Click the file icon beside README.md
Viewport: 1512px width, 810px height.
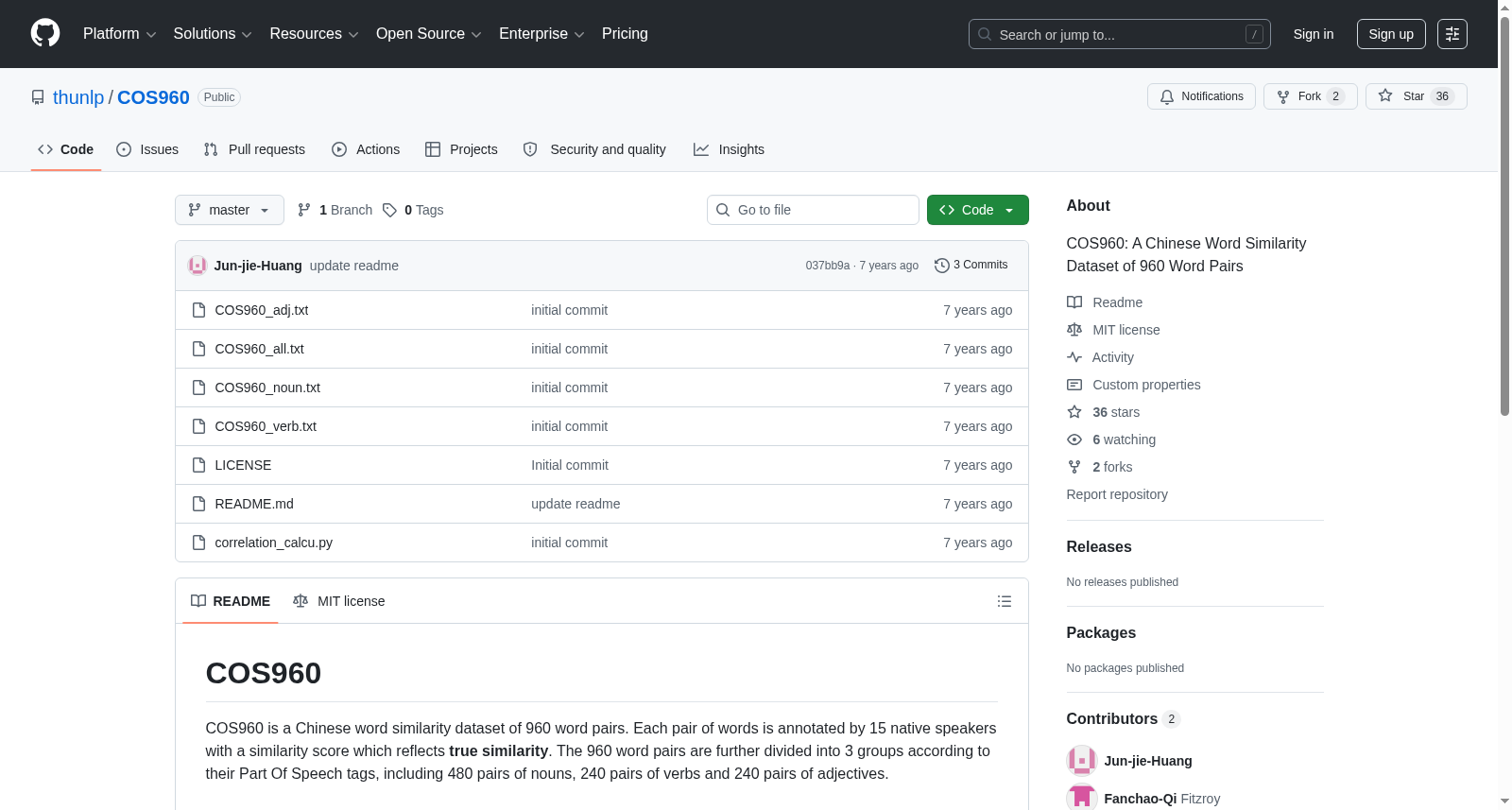pyautogui.click(x=198, y=504)
